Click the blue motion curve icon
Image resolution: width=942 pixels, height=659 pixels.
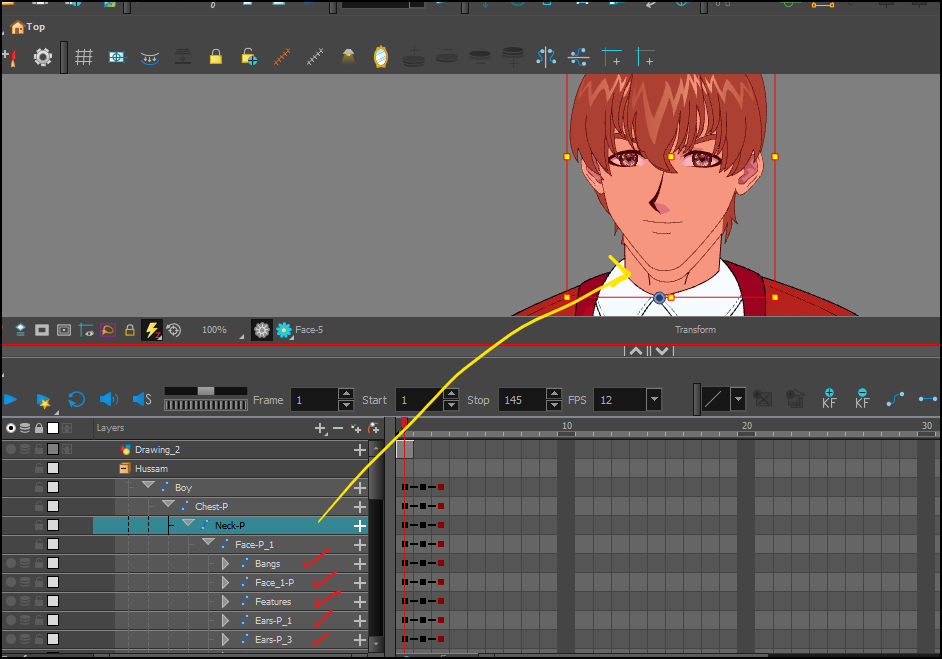pos(895,399)
